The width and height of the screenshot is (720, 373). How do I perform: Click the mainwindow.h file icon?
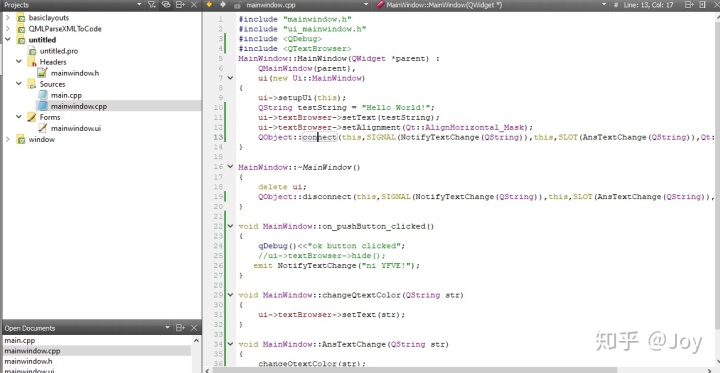pos(43,73)
